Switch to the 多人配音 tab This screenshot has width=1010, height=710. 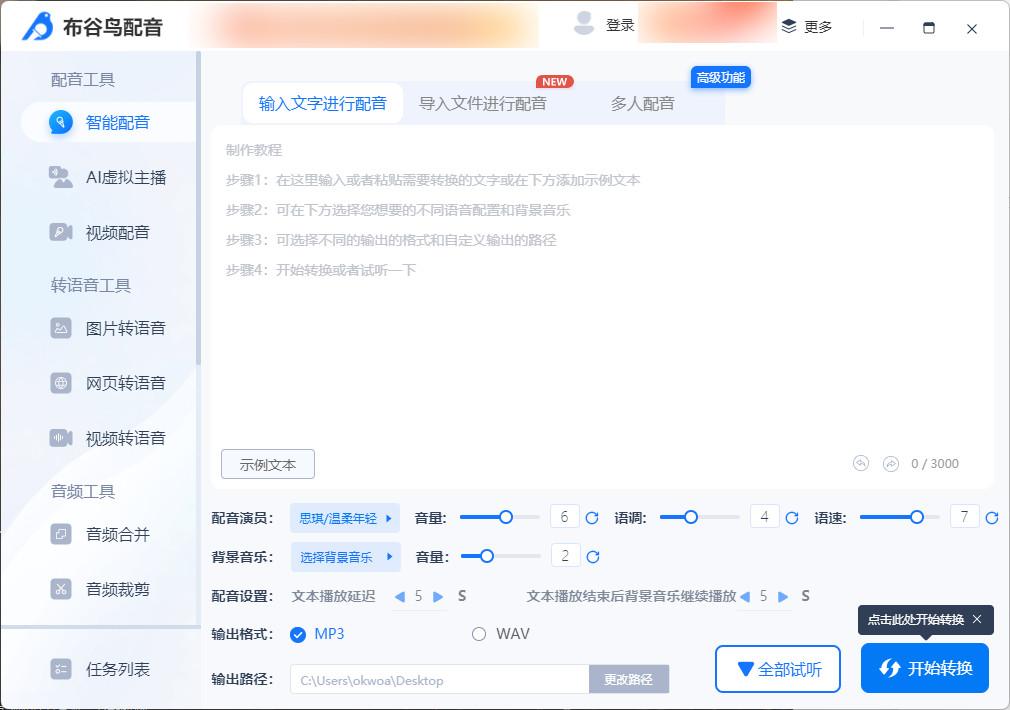pos(642,103)
